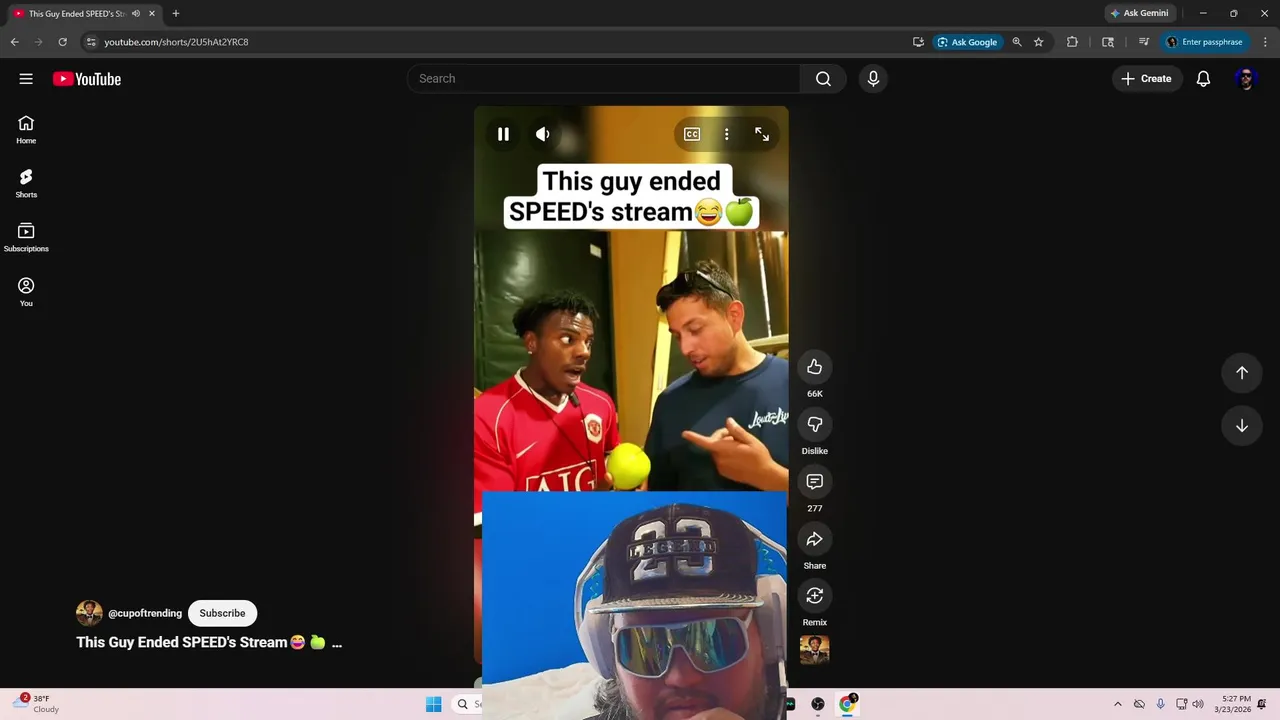Click the YouTube search field

coord(603,79)
